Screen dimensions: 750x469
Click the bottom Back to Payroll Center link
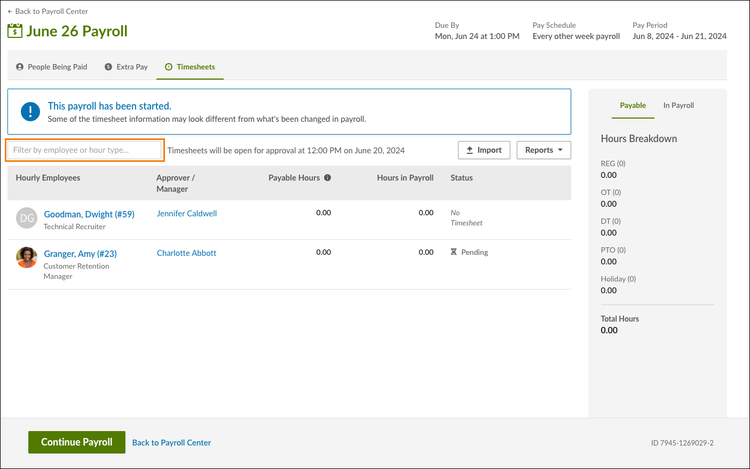[x=171, y=443]
